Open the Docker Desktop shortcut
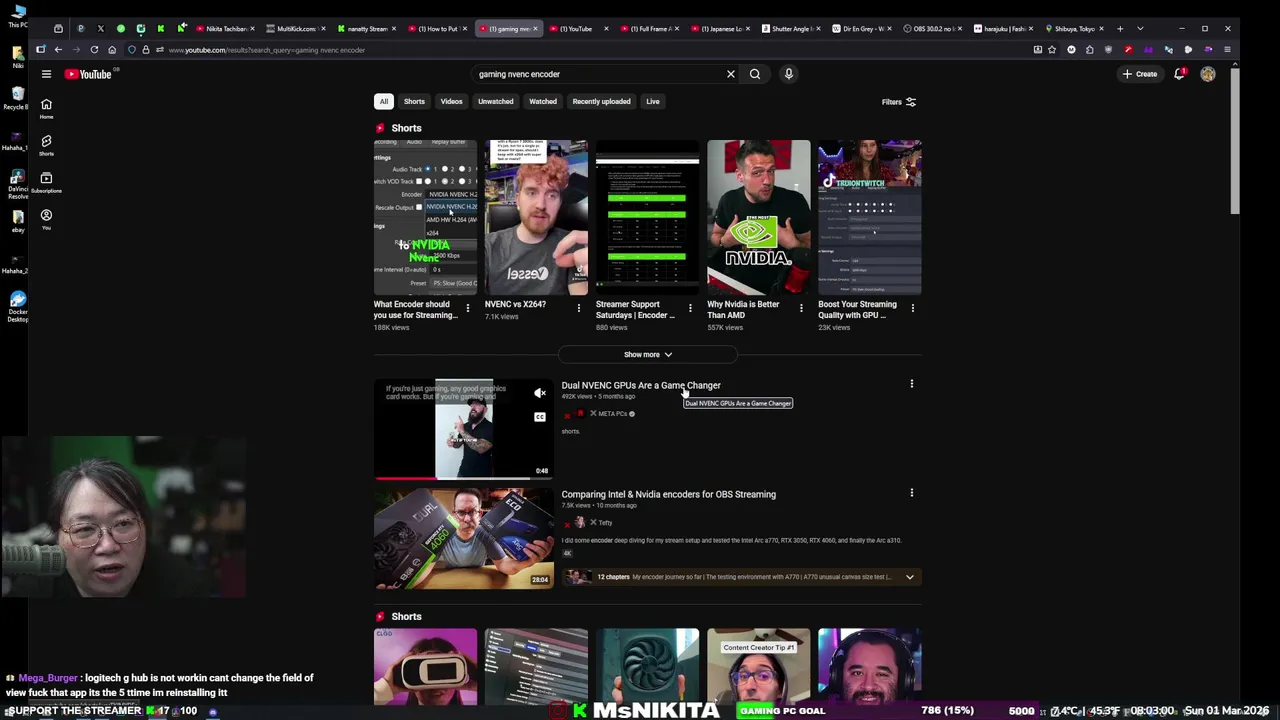The width and height of the screenshot is (1280, 720). 17,306
